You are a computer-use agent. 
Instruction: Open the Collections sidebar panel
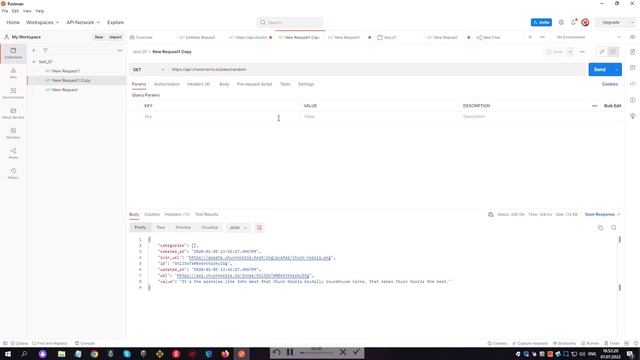click(13, 53)
